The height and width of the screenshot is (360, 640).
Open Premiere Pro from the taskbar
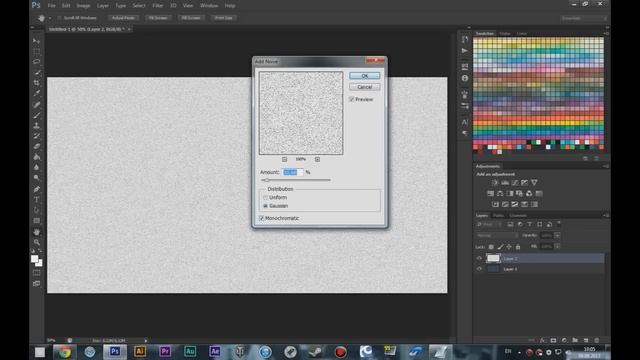(x=165, y=351)
